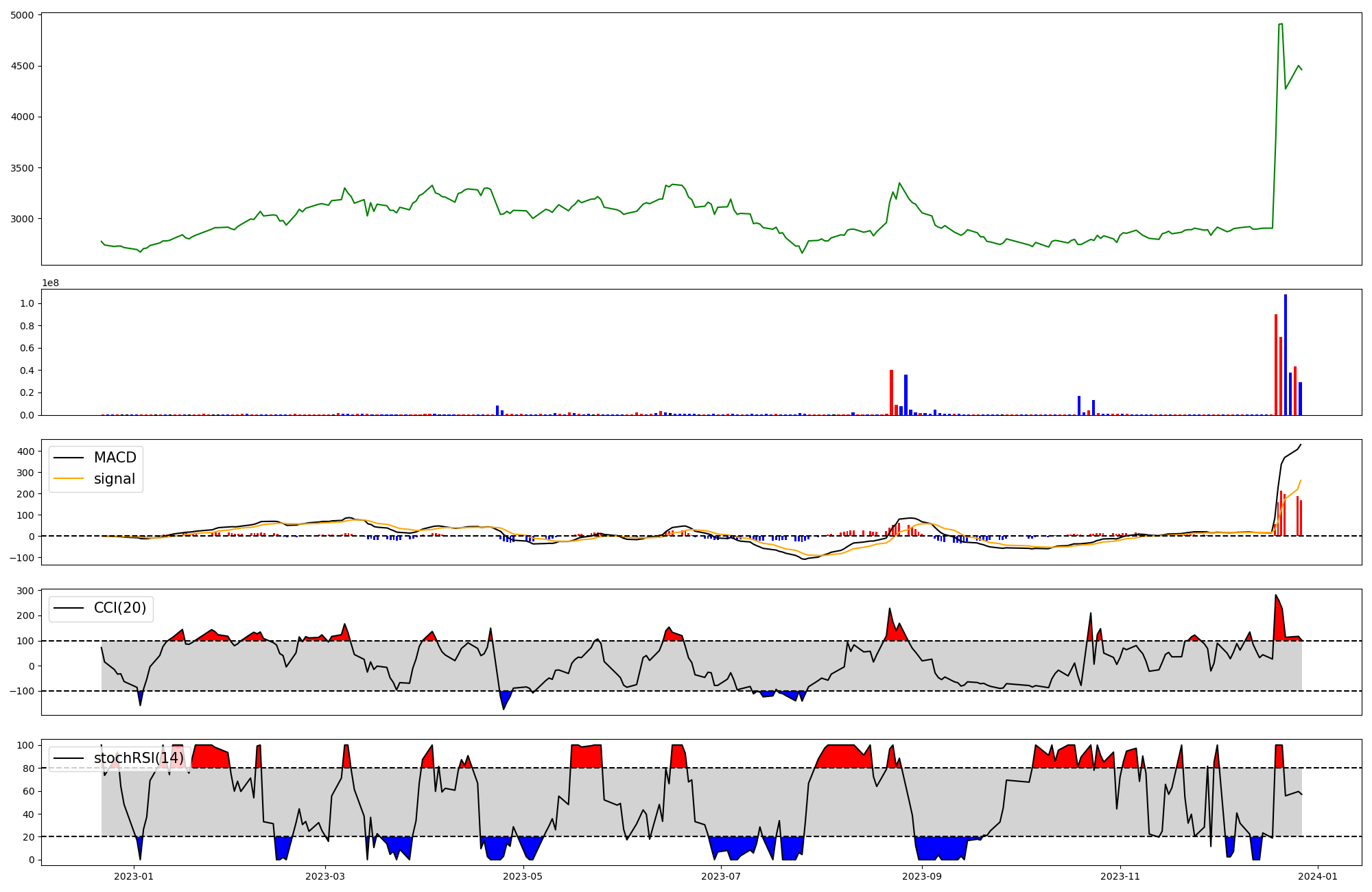Click the 1e8 volume scale label
The width and height of the screenshot is (1372, 892).
50,283
